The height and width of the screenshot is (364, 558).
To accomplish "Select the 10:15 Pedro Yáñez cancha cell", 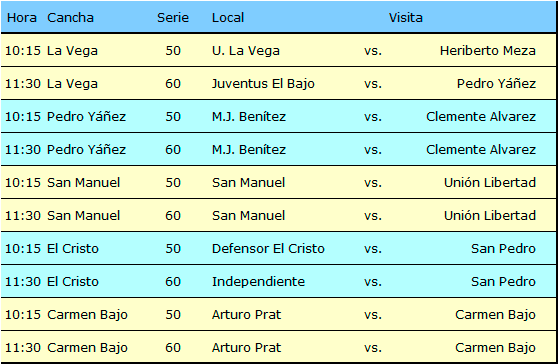I will point(86,117).
